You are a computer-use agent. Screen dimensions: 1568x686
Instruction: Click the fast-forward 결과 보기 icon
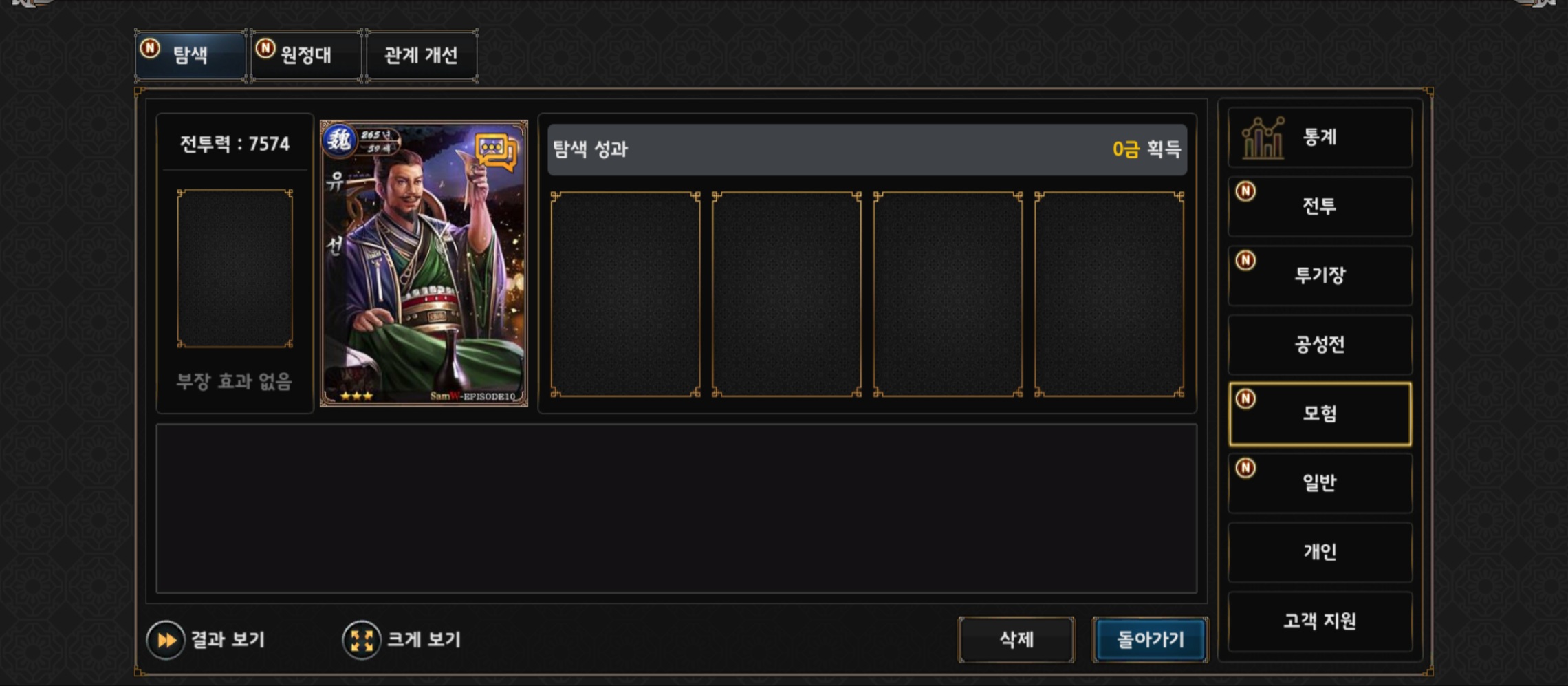165,640
